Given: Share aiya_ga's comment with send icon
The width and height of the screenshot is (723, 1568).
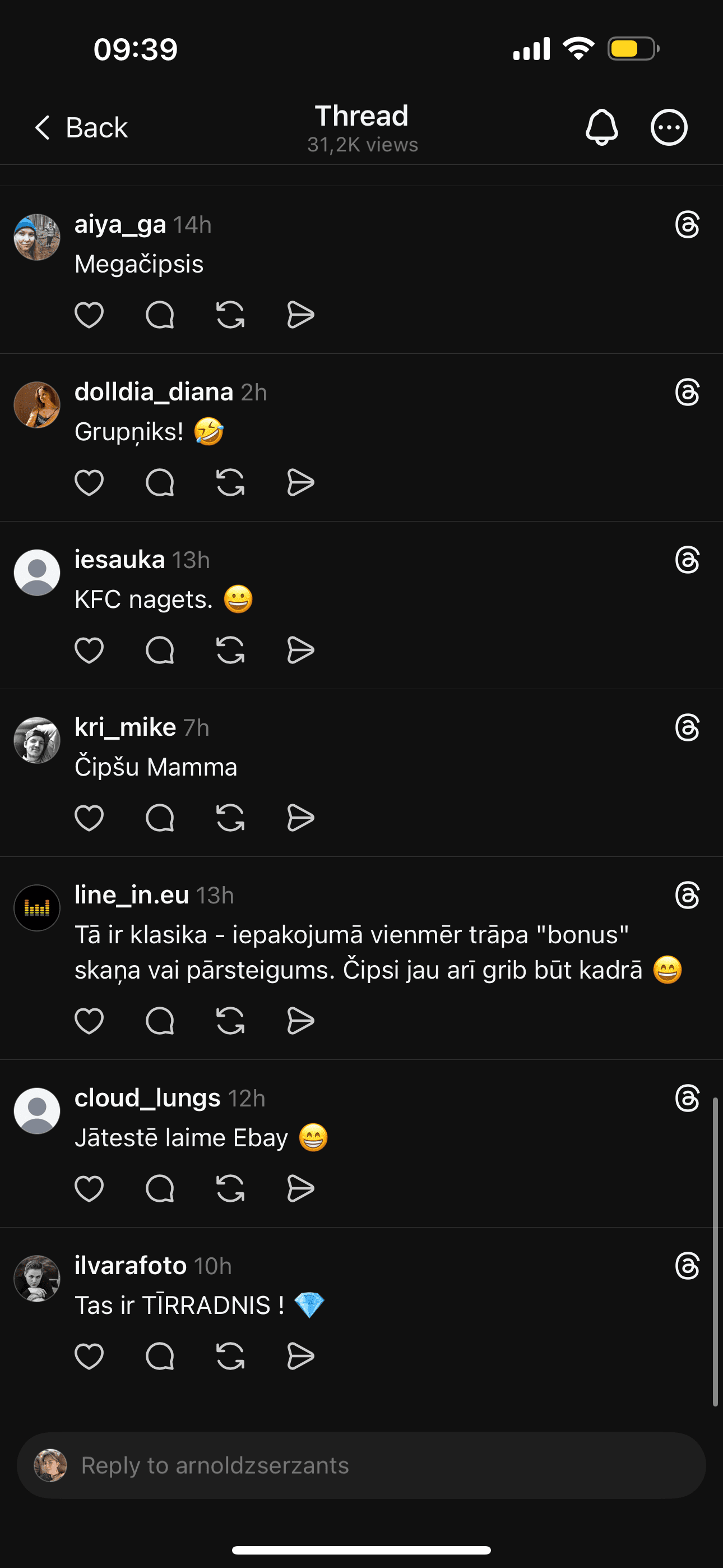Looking at the screenshot, I should coord(300,315).
